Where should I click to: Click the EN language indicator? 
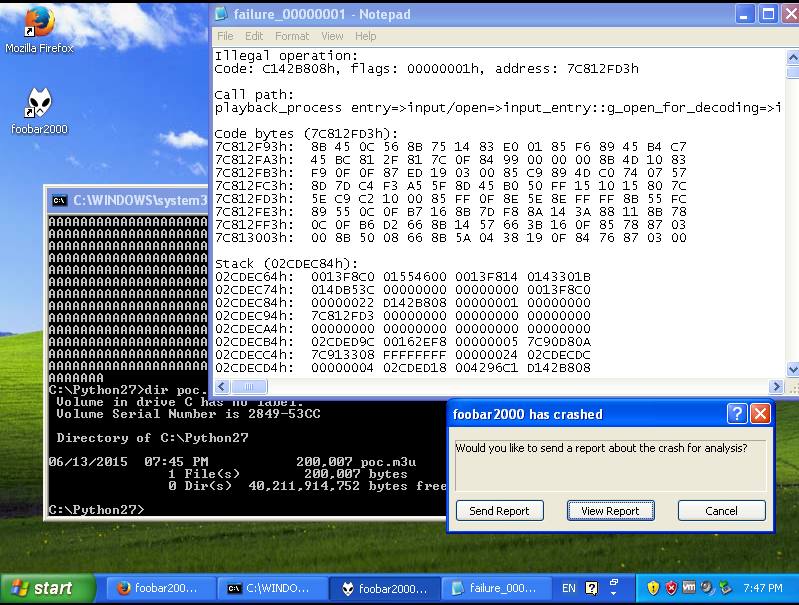(569, 588)
